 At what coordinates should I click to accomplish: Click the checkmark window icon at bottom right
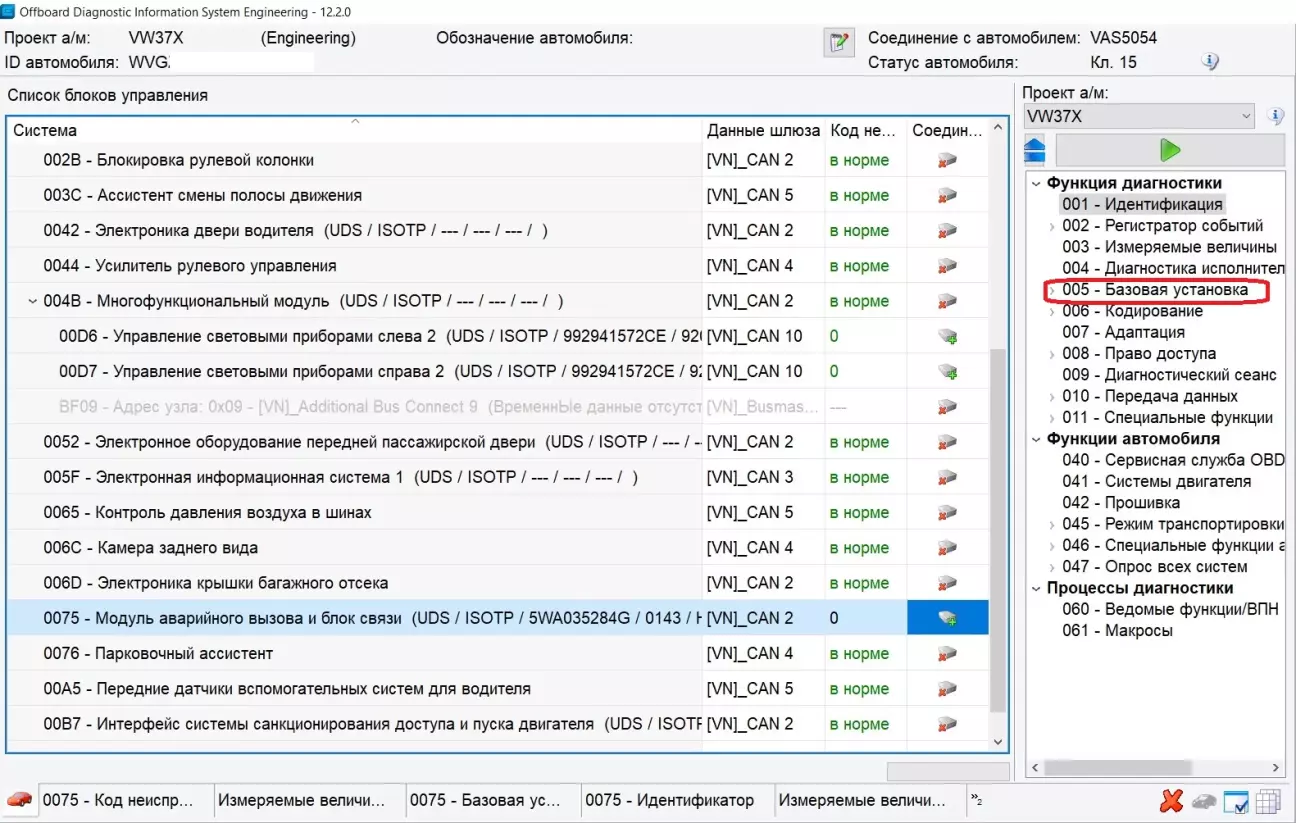click(x=1236, y=801)
